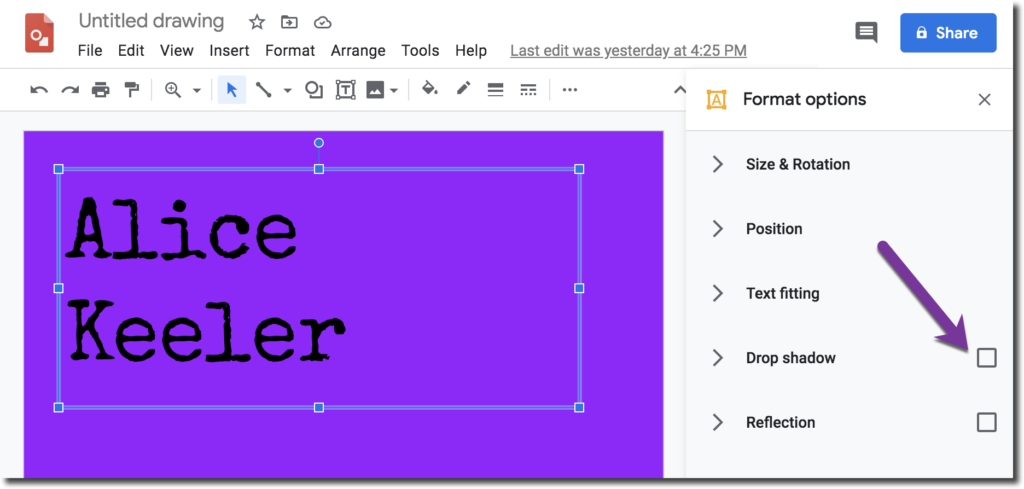This screenshot has width=1024, height=489.
Task: Collapse the menus with the up chevron
Action: (x=679, y=90)
